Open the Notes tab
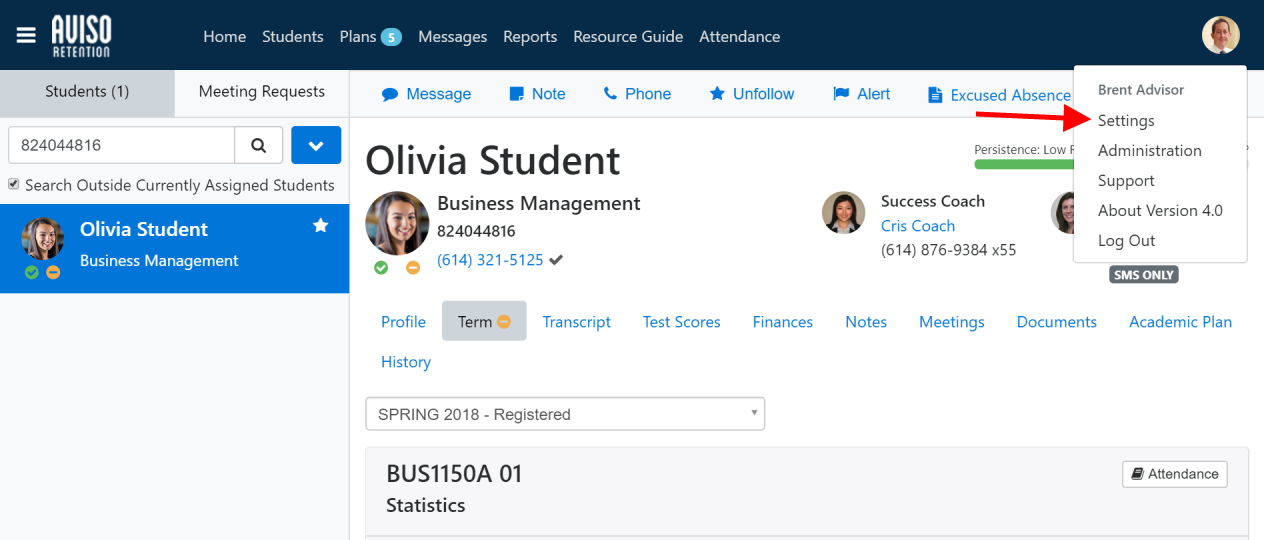Image resolution: width=1264 pixels, height=540 pixels. [866, 321]
